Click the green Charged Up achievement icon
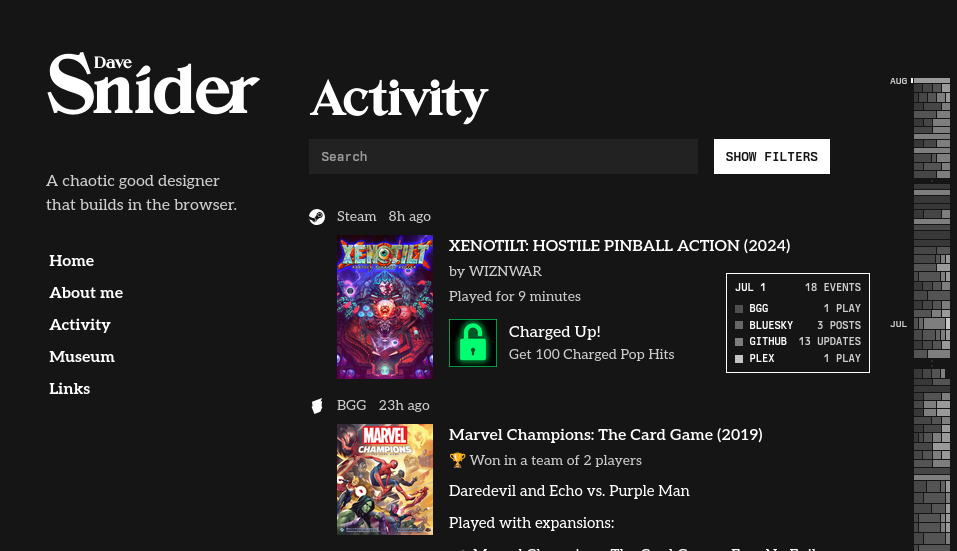The width and height of the screenshot is (957, 551). (473, 343)
